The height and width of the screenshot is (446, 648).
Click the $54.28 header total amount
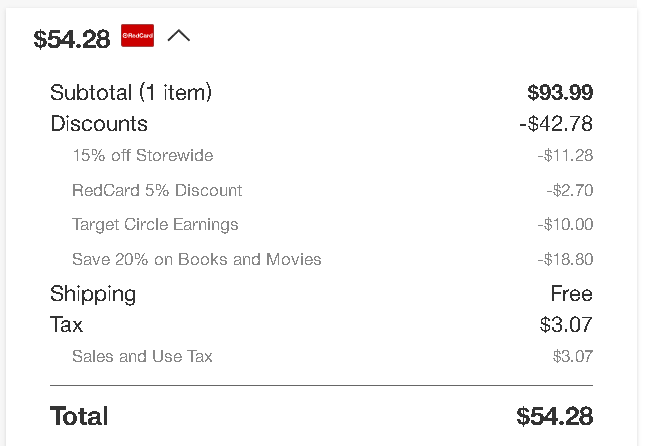pyautogui.click(x=71, y=39)
